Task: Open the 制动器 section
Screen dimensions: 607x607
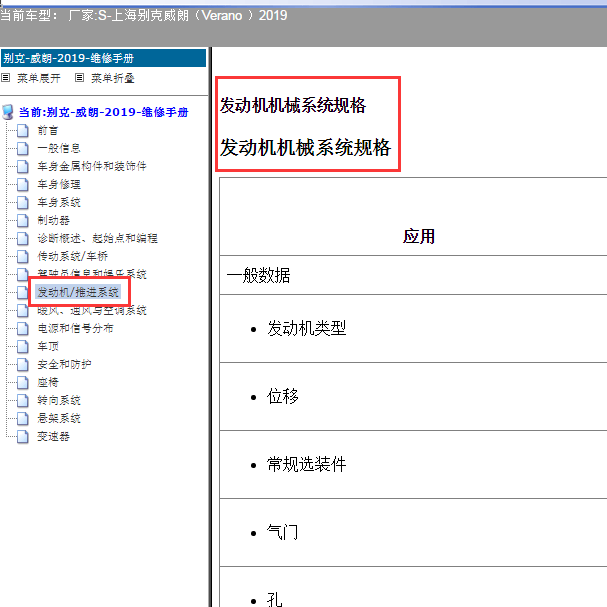Action: coord(53,220)
